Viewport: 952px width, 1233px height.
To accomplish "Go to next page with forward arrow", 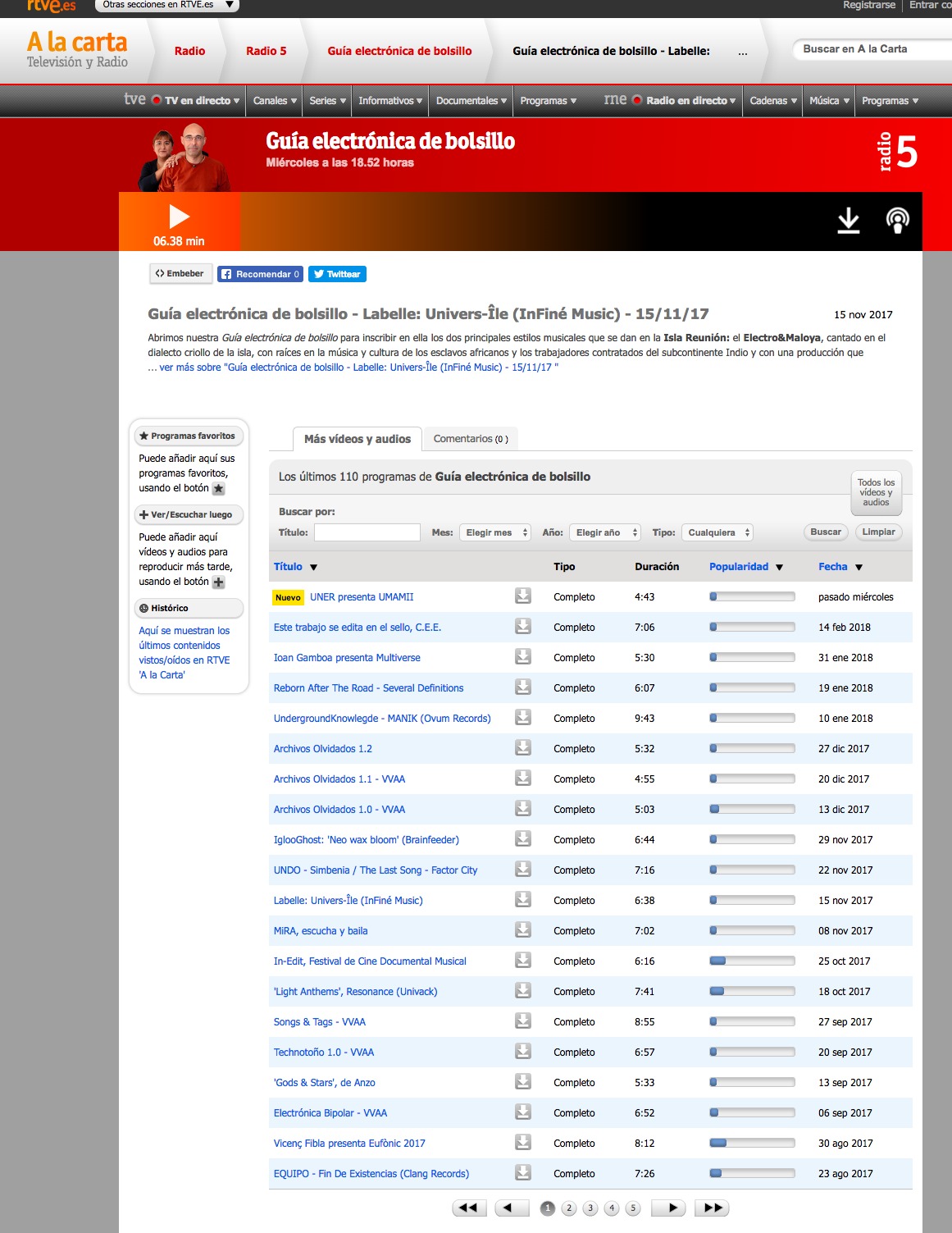I will point(668,1208).
